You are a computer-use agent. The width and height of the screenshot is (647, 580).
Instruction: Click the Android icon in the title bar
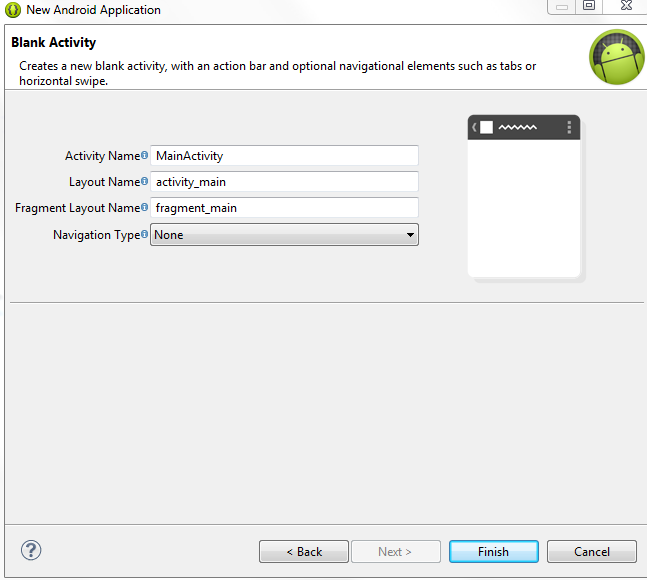click(x=13, y=10)
